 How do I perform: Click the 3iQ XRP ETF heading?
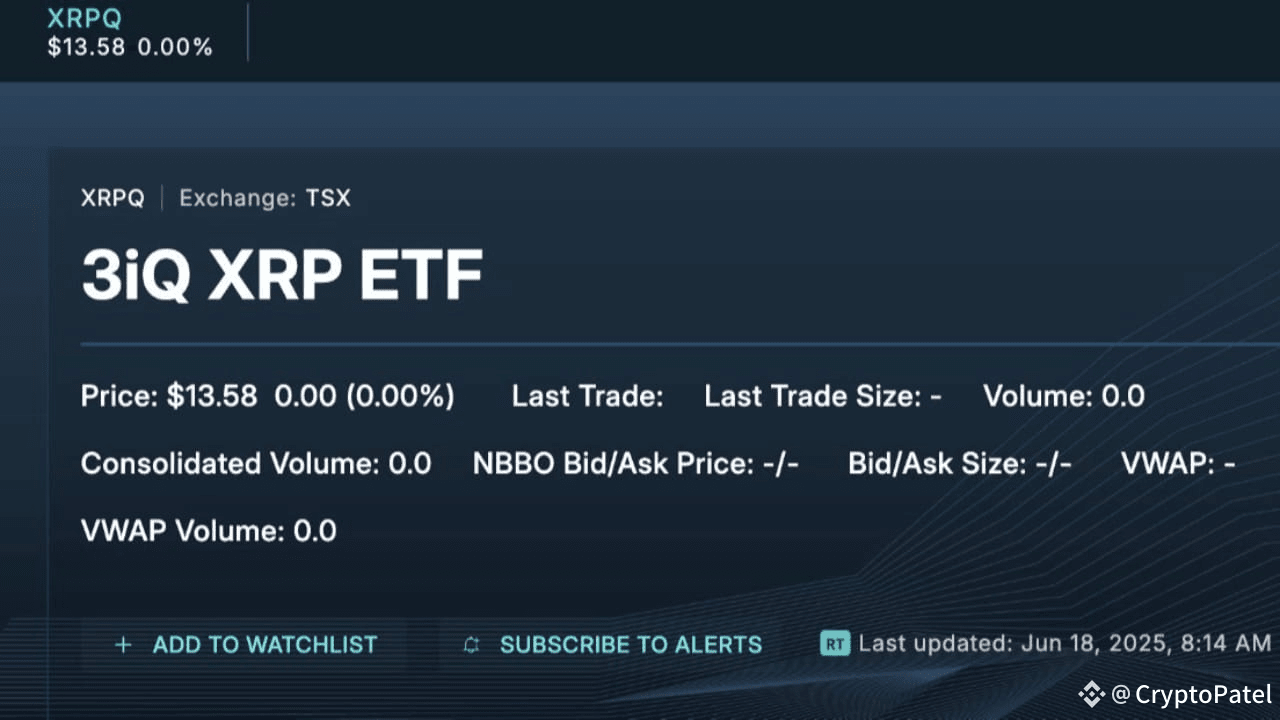[x=282, y=276]
